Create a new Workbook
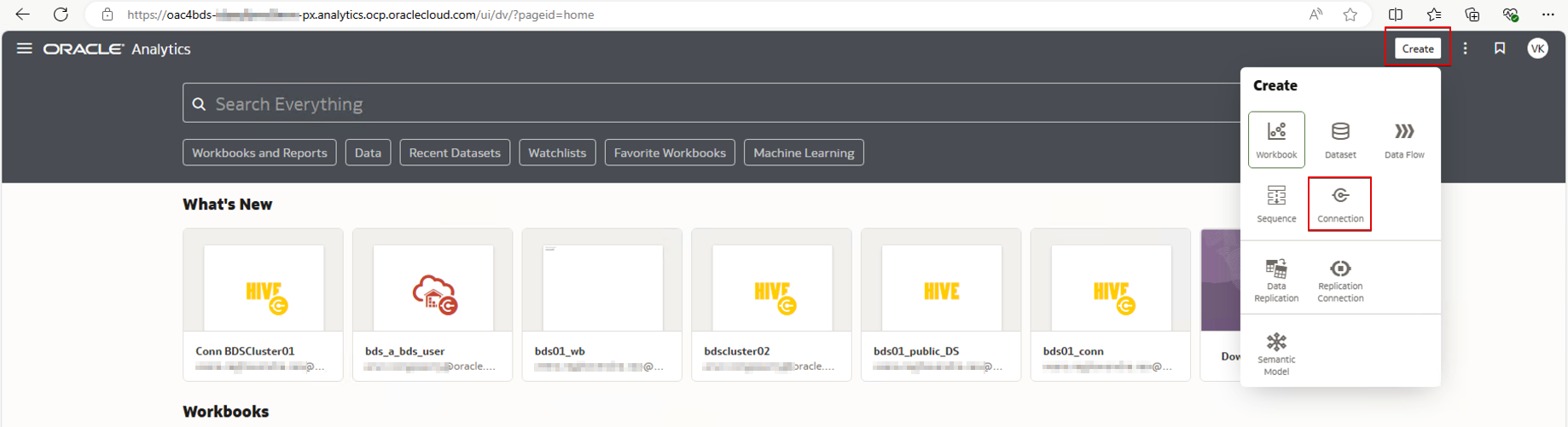The width and height of the screenshot is (1568, 427). point(1276,140)
